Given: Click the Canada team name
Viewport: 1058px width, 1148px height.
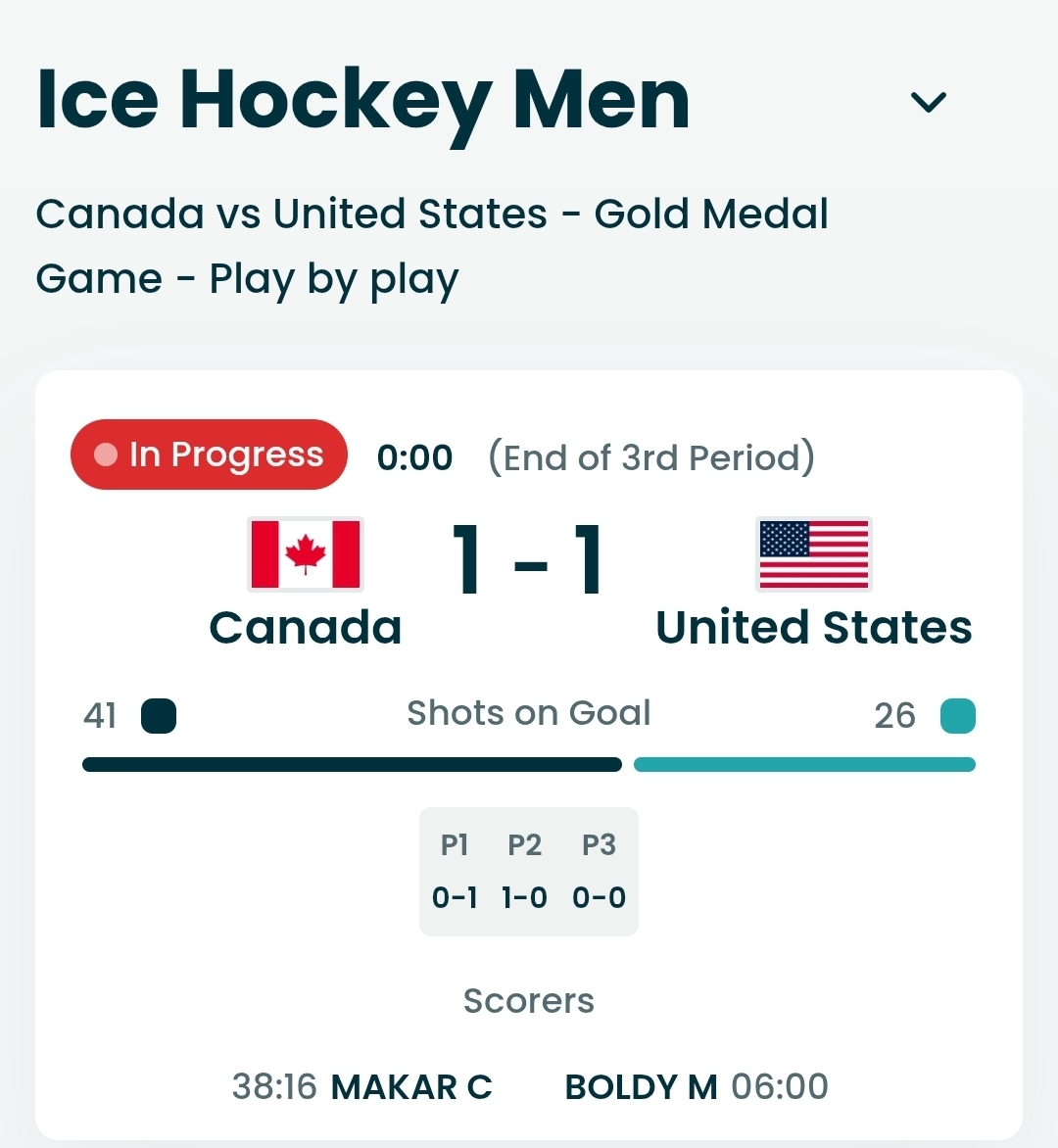Looking at the screenshot, I should pyautogui.click(x=306, y=628).
